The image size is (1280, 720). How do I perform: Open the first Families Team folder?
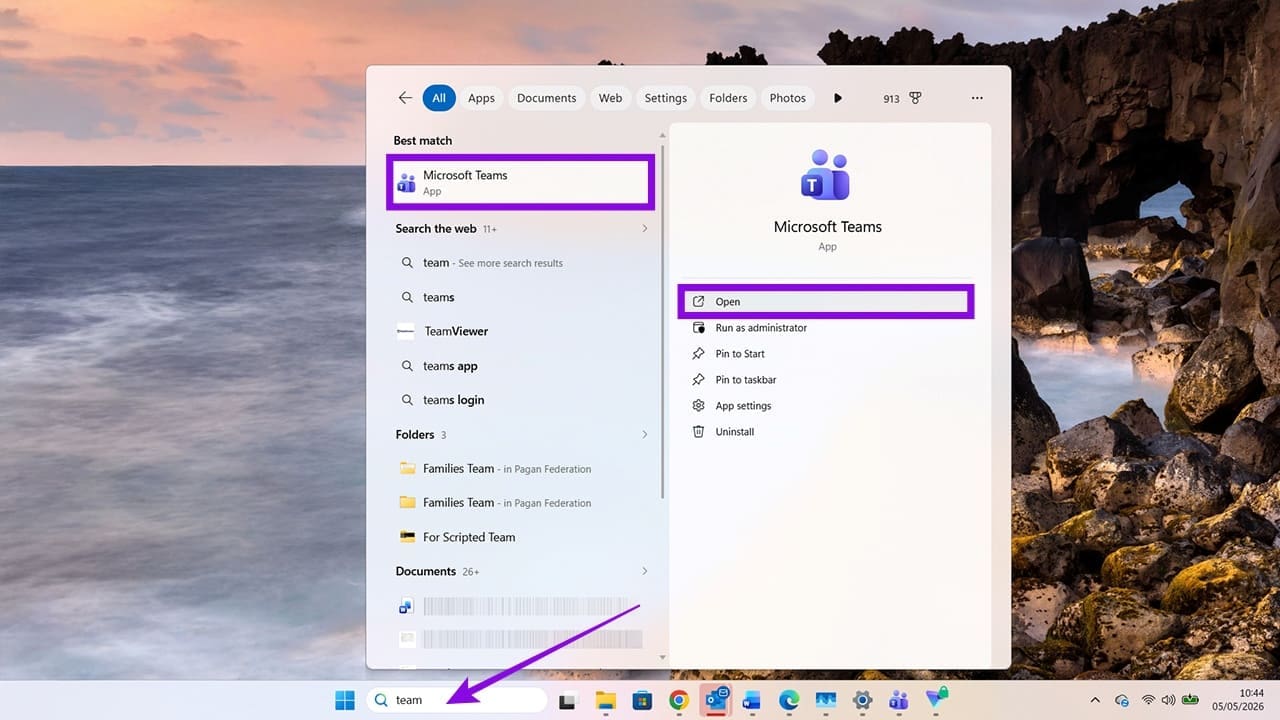(x=522, y=468)
